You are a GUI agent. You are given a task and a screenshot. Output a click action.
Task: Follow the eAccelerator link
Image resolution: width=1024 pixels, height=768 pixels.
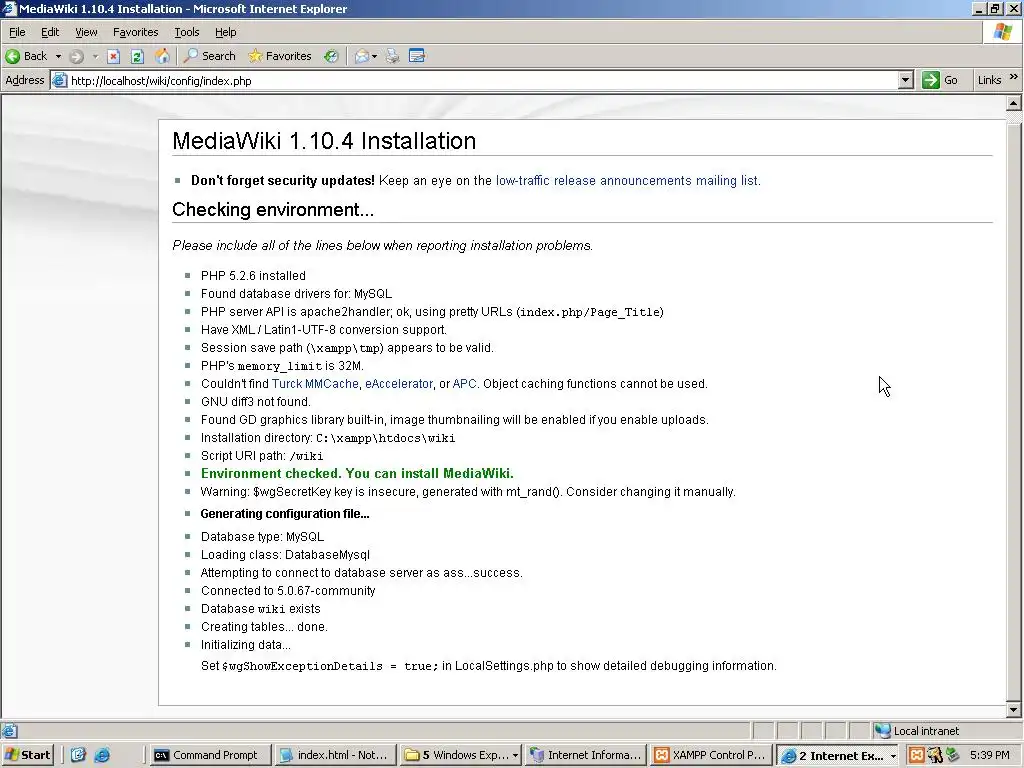[x=398, y=384]
